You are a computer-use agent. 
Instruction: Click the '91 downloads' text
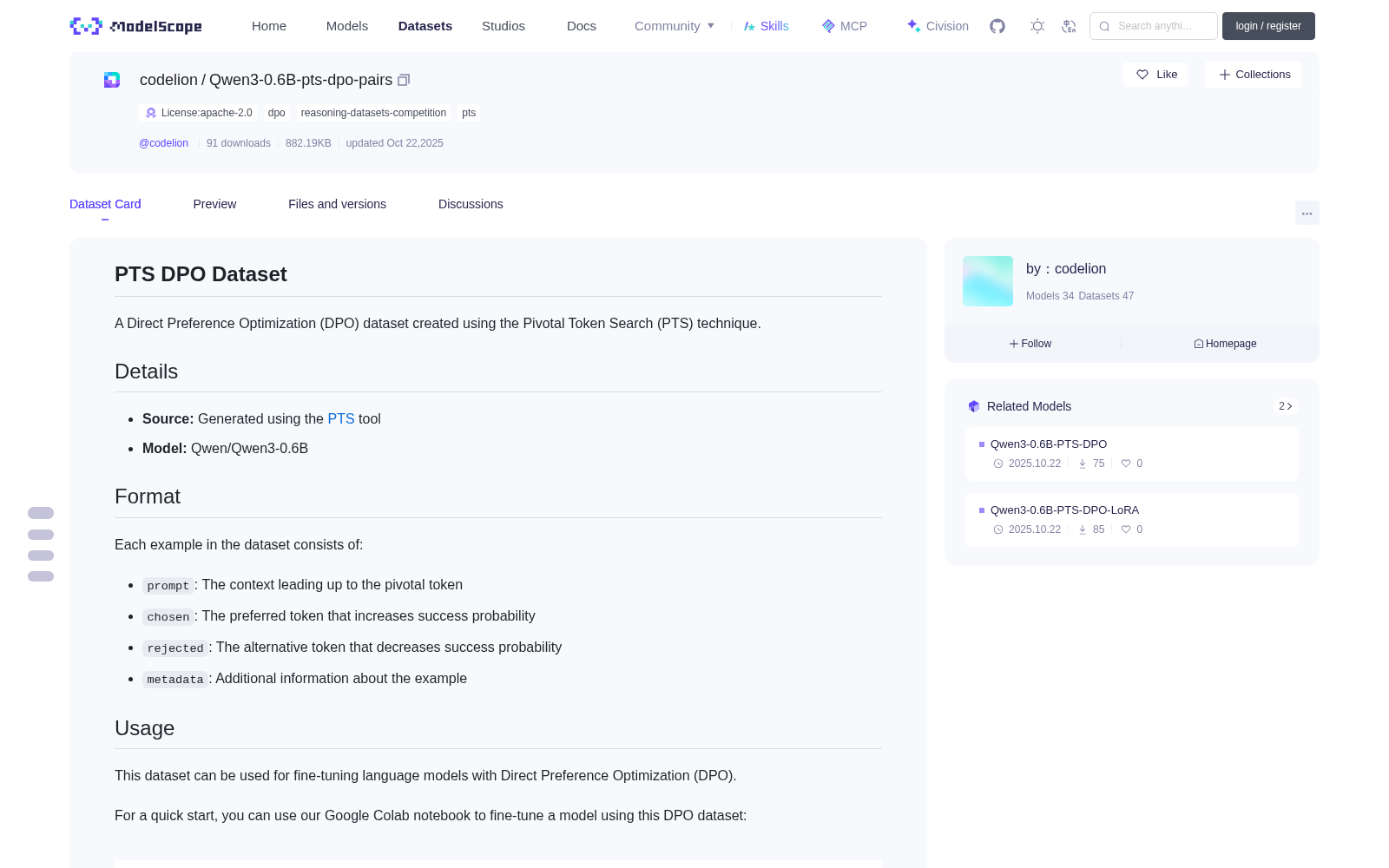click(x=239, y=143)
